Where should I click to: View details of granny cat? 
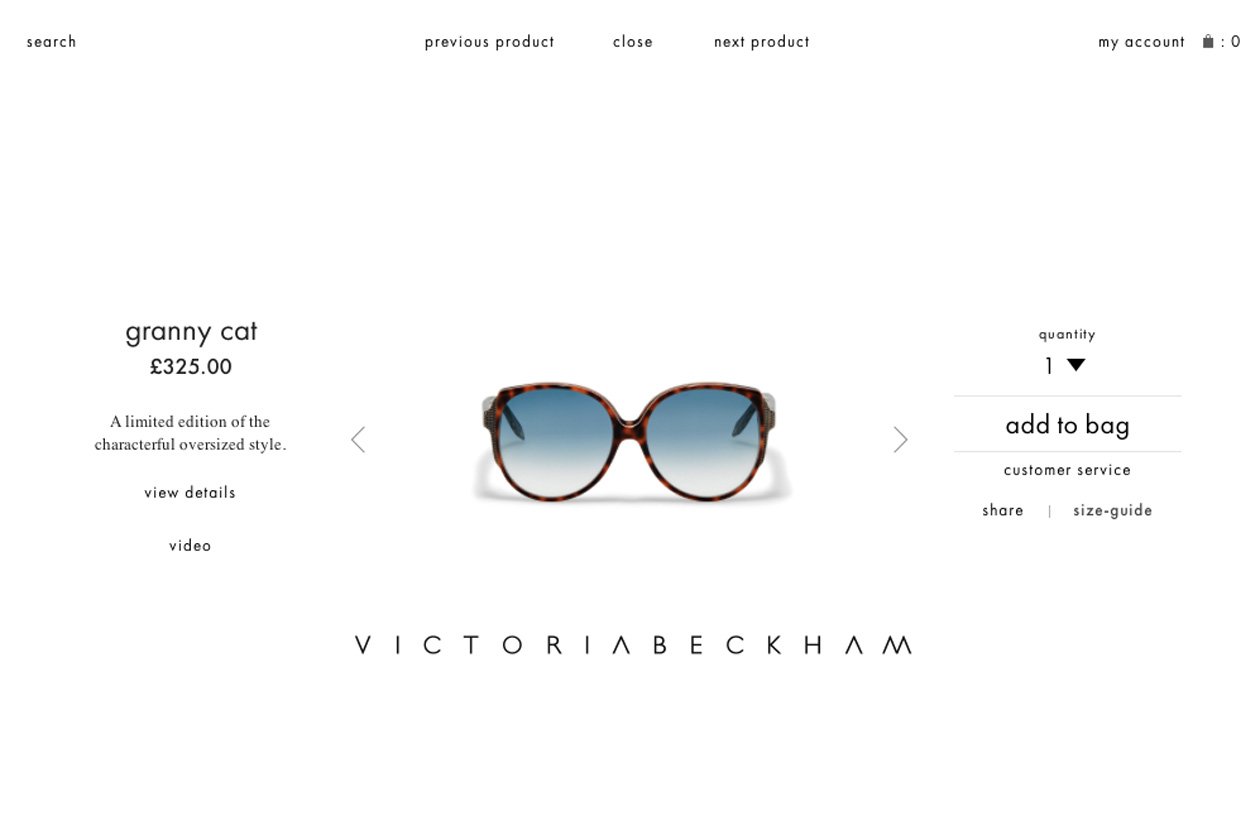tap(190, 492)
